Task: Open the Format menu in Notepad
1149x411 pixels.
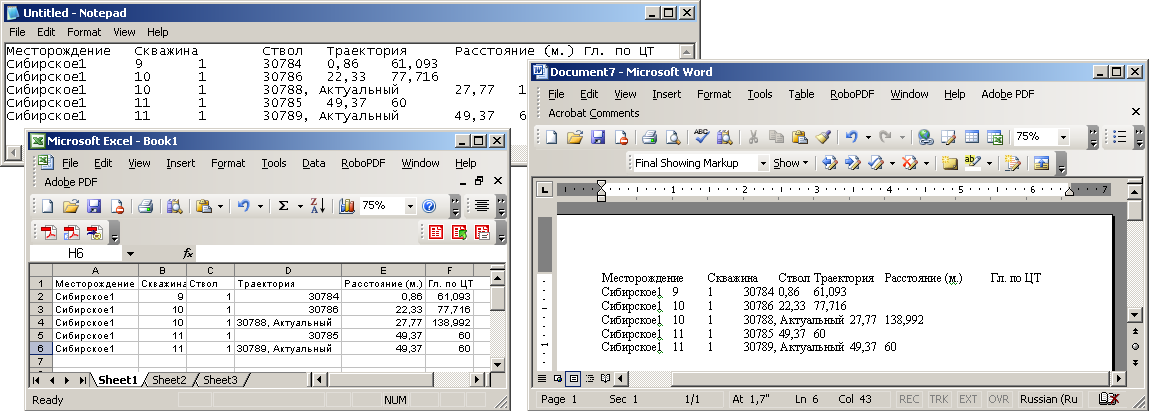Action: (x=84, y=32)
